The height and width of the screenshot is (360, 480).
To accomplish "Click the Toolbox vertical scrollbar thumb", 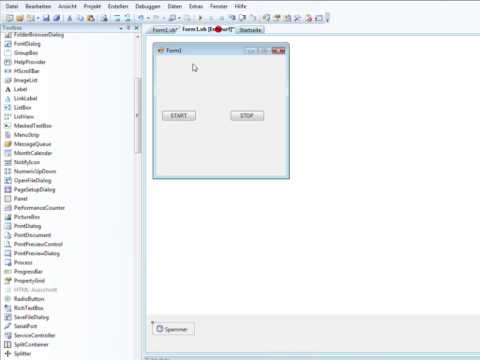I will click(x=138, y=115).
